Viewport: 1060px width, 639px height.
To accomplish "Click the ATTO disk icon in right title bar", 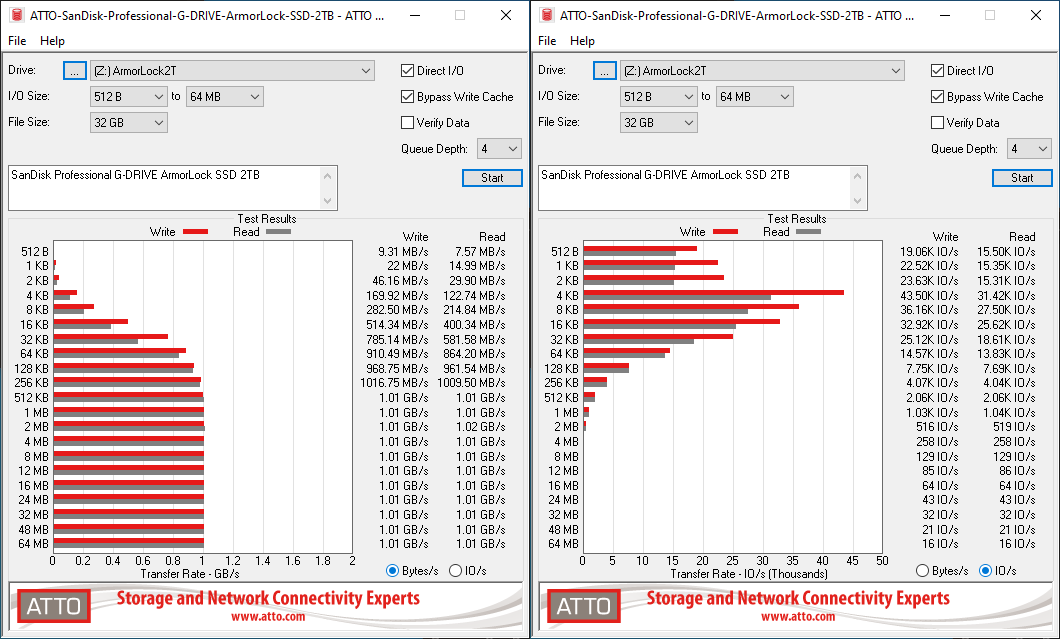I will pyautogui.click(x=547, y=15).
